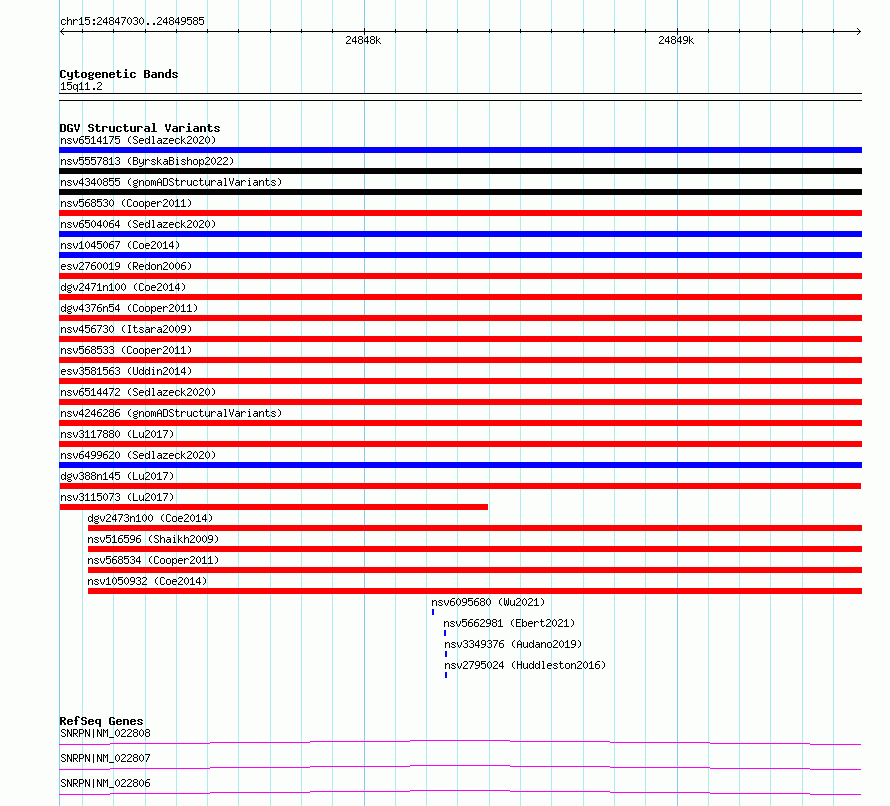Select nsv1045067 (Coe2014) label
Screen dimensions: 890x806
120,245
